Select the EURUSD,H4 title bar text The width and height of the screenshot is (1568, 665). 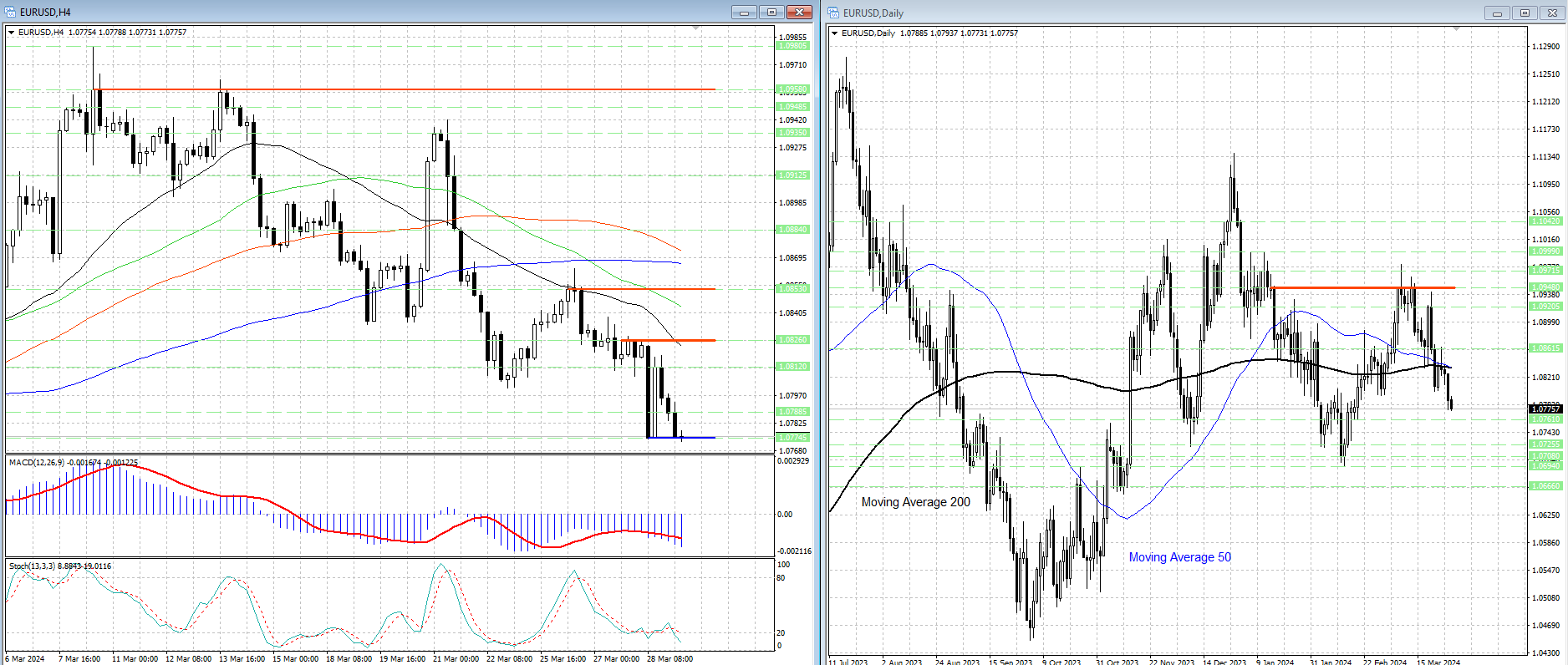pyautogui.click(x=45, y=13)
